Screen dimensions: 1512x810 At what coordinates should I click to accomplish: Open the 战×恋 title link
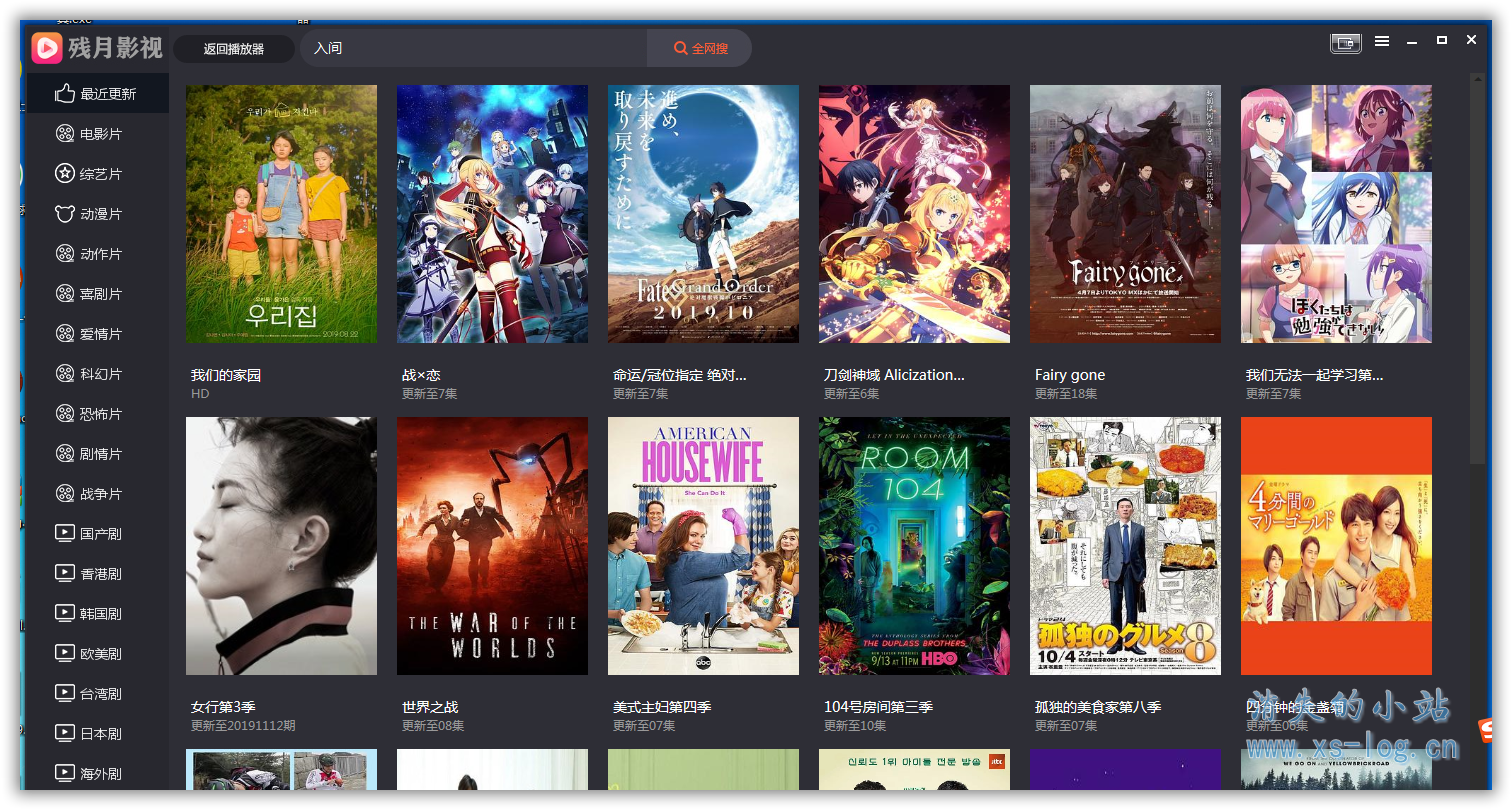[x=421, y=375]
